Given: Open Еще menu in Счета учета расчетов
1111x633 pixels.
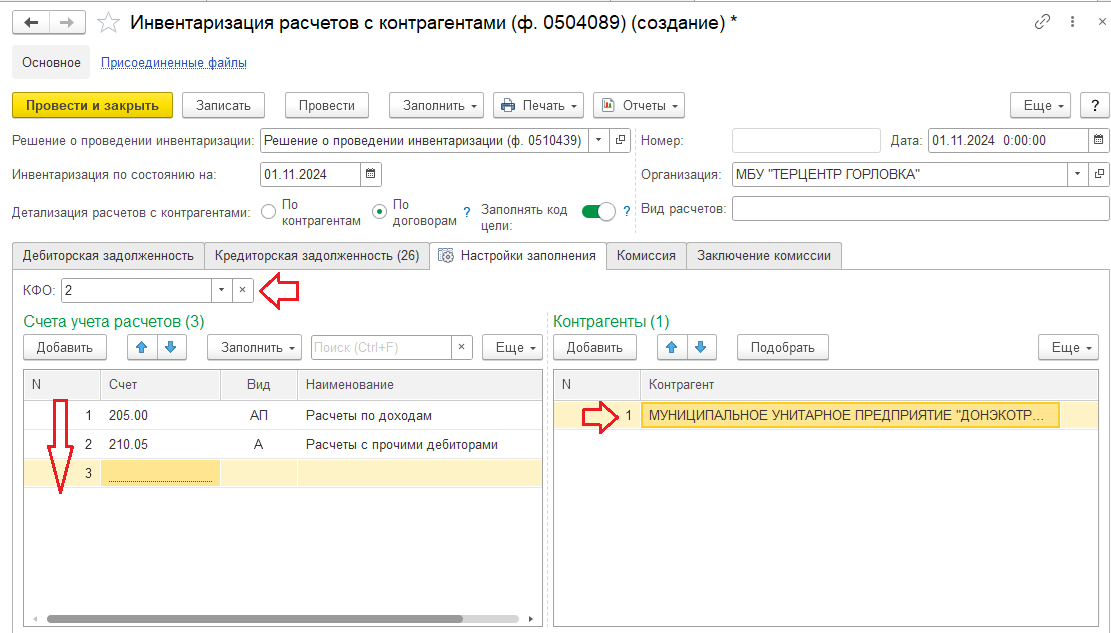Looking at the screenshot, I should [513, 347].
